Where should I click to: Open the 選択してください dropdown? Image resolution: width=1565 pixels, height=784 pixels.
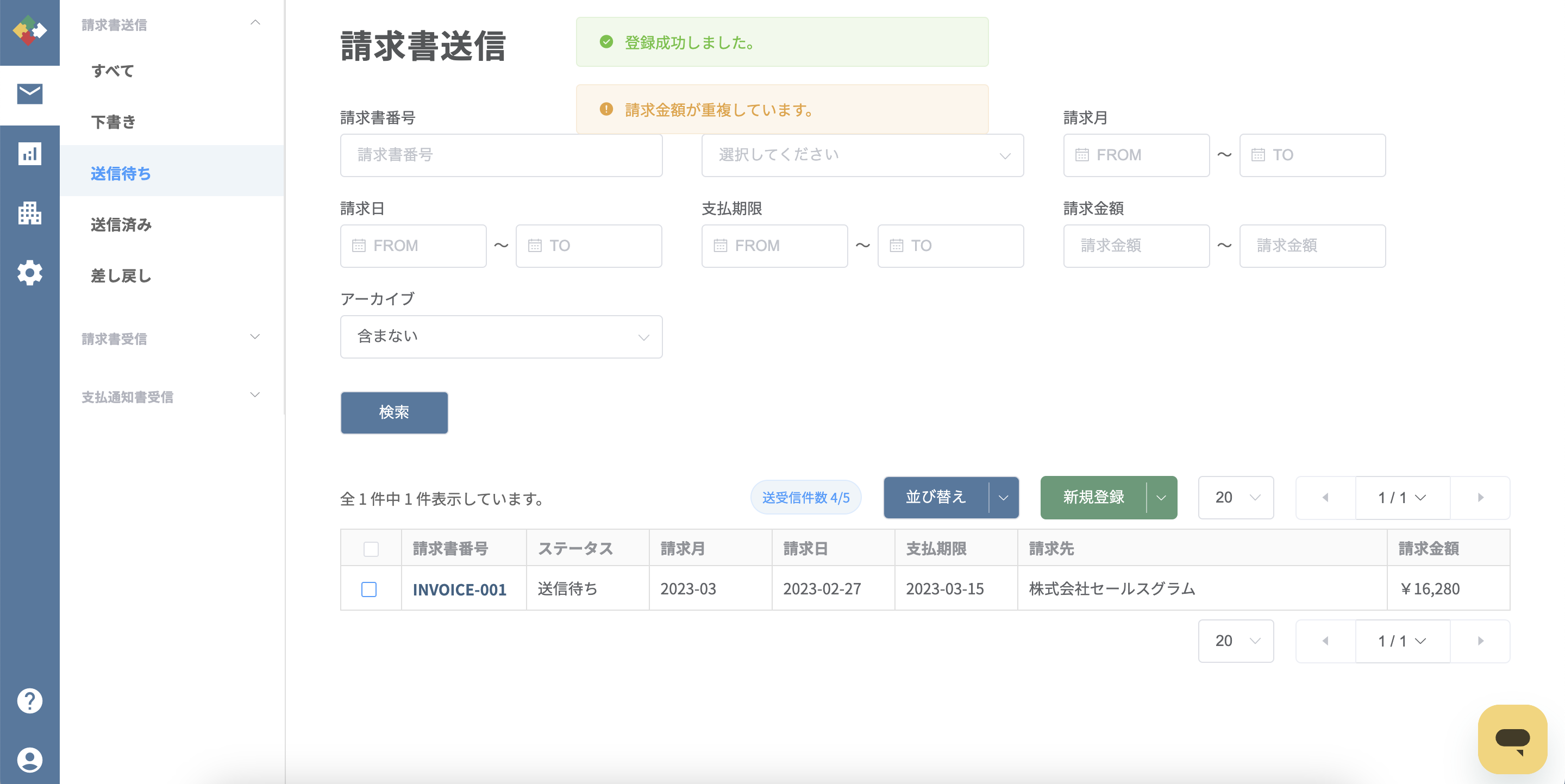pos(862,155)
